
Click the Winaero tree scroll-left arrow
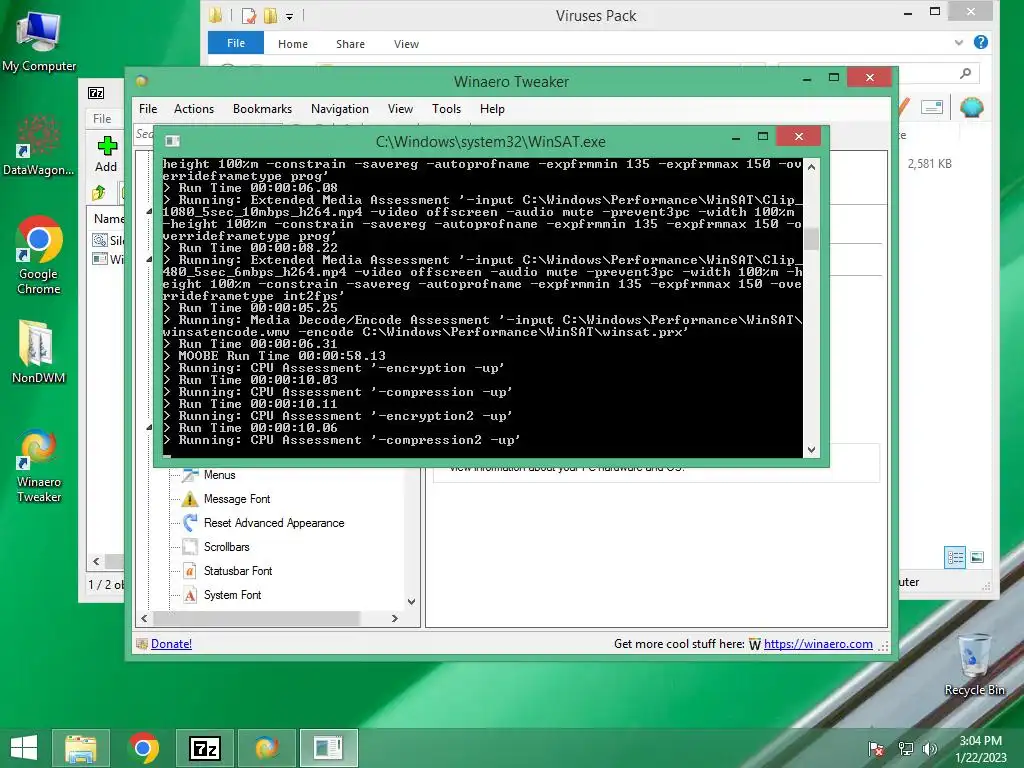pyautogui.click(x=144, y=618)
